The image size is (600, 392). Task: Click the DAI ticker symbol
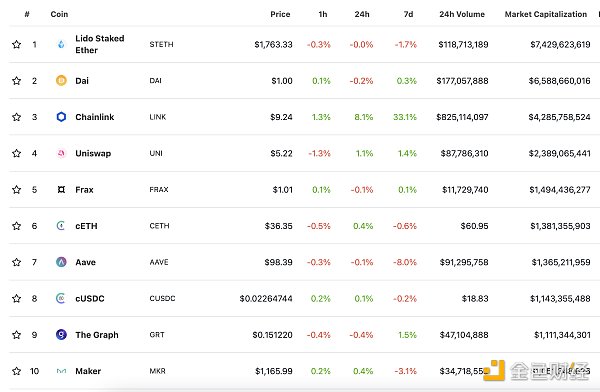[155, 81]
